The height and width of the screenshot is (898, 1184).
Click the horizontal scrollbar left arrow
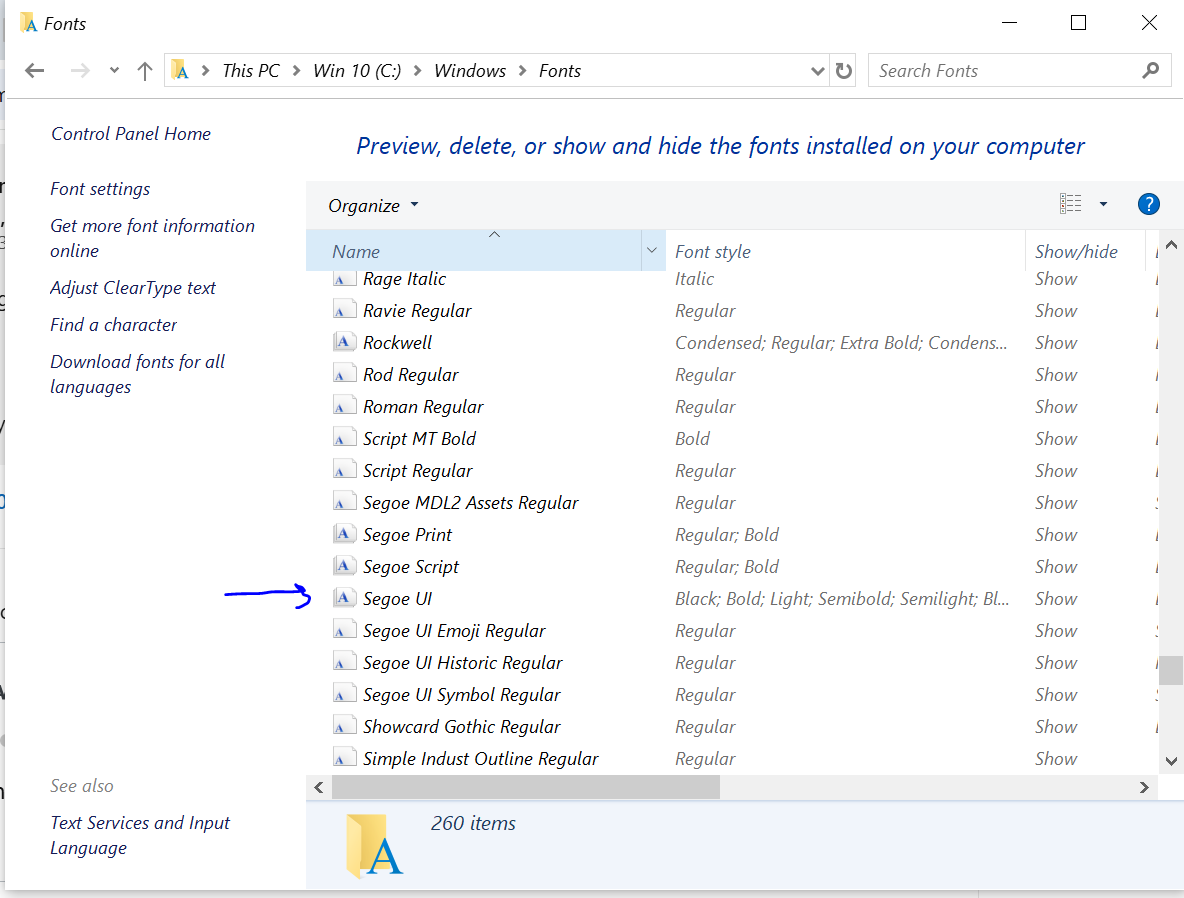pos(319,788)
